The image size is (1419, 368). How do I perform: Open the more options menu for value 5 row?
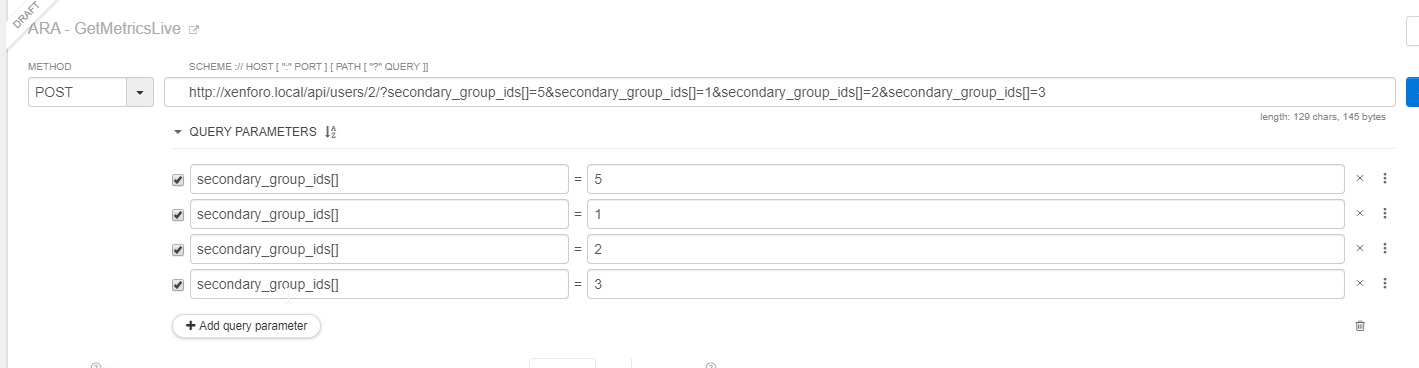click(x=1385, y=179)
